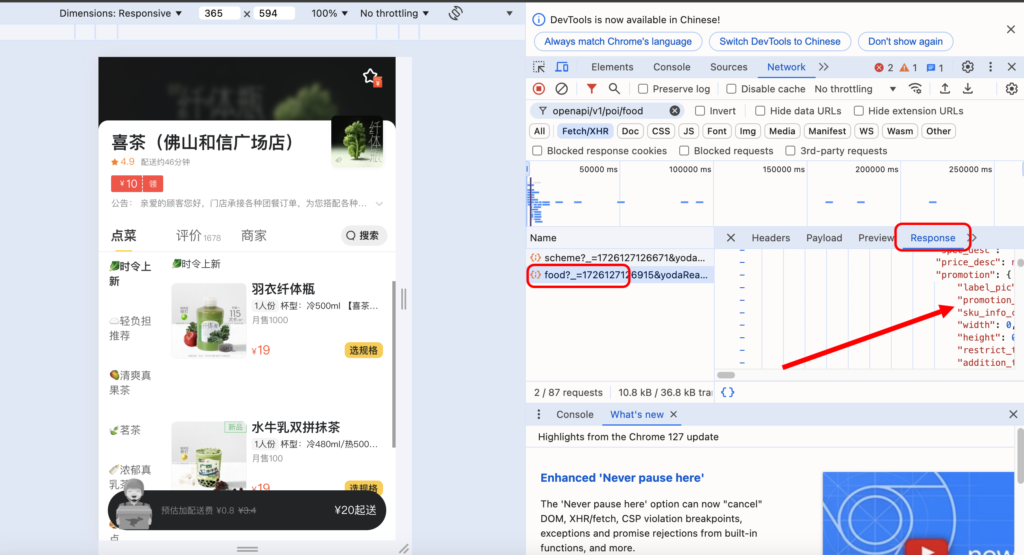
Task: Show more detail tabs after Response
Action: (973, 238)
